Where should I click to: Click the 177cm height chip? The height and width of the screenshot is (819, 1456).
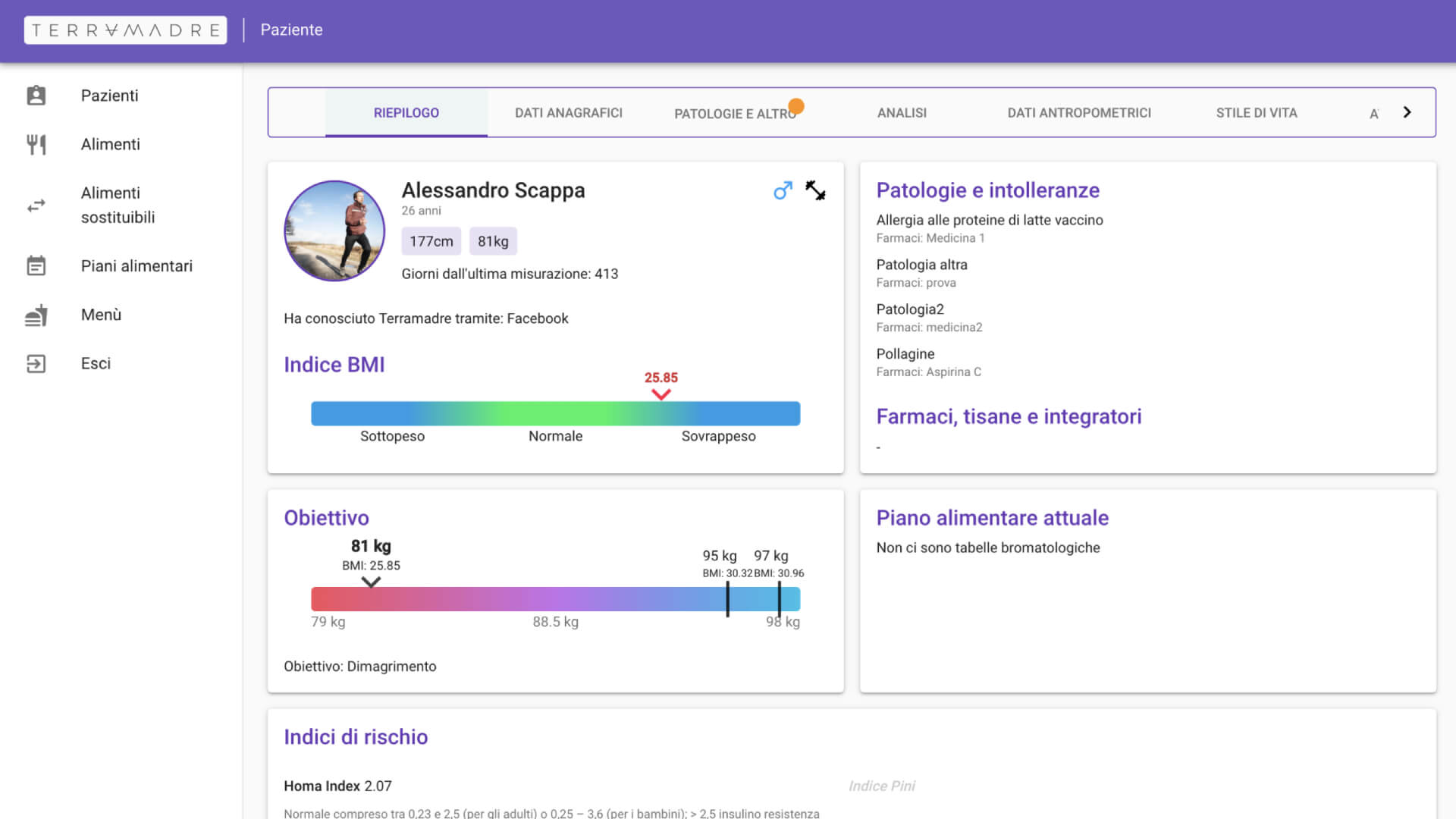click(431, 241)
